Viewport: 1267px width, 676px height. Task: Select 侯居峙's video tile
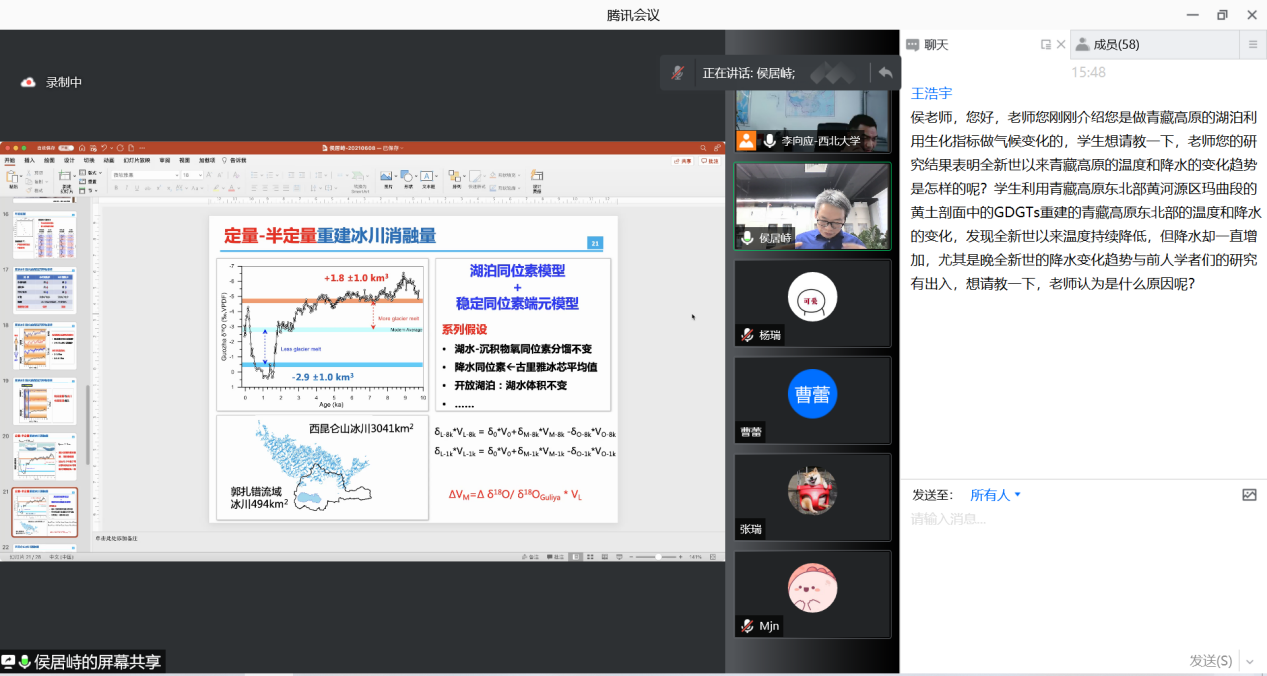click(x=812, y=206)
